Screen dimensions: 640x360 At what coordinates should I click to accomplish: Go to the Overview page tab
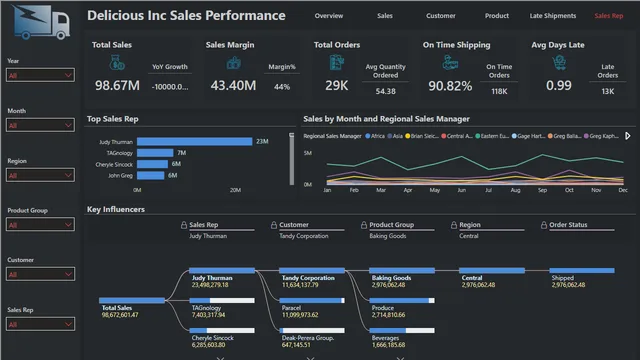pyautogui.click(x=329, y=16)
